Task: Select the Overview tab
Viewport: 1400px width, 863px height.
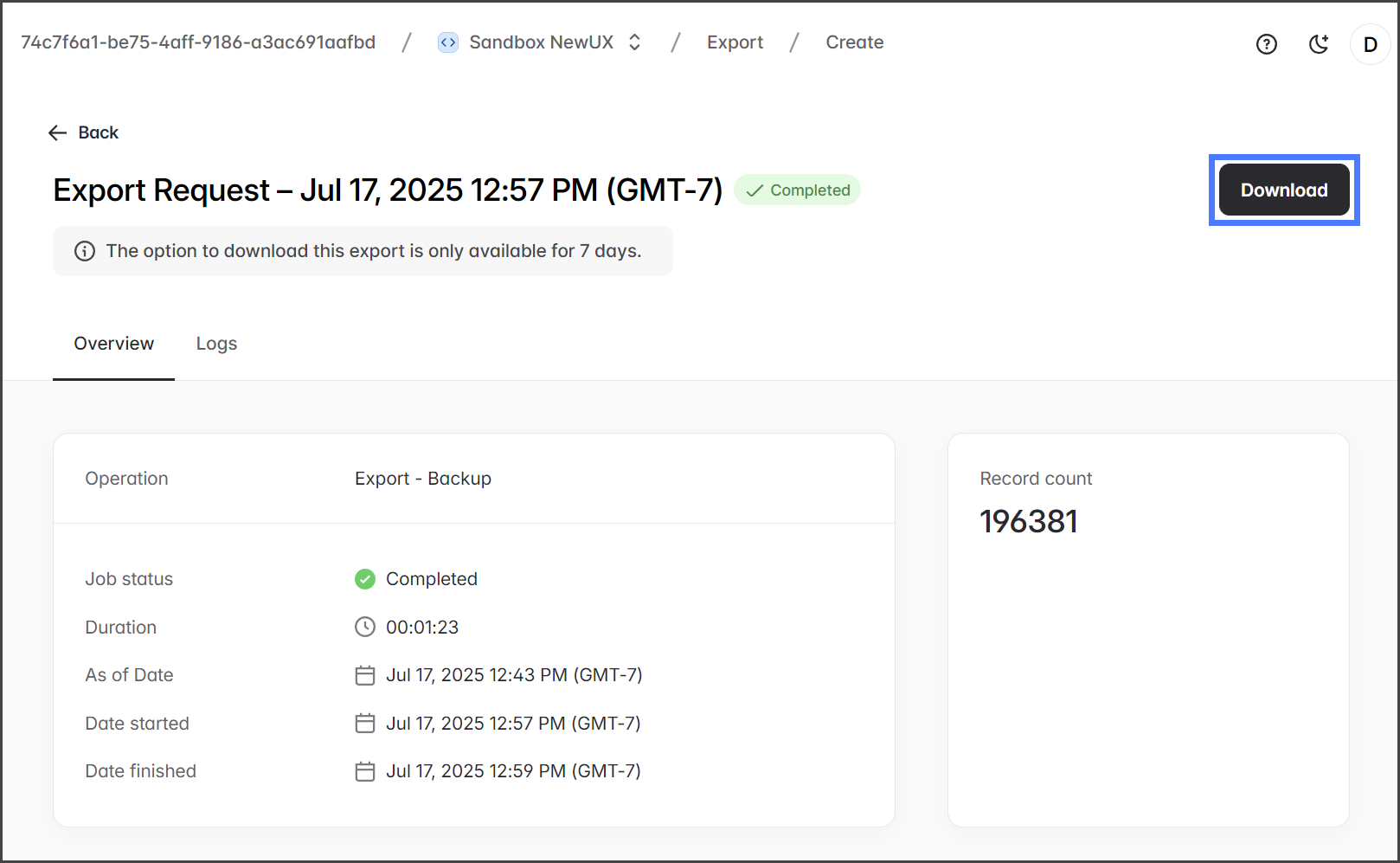Action: [x=113, y=344]
